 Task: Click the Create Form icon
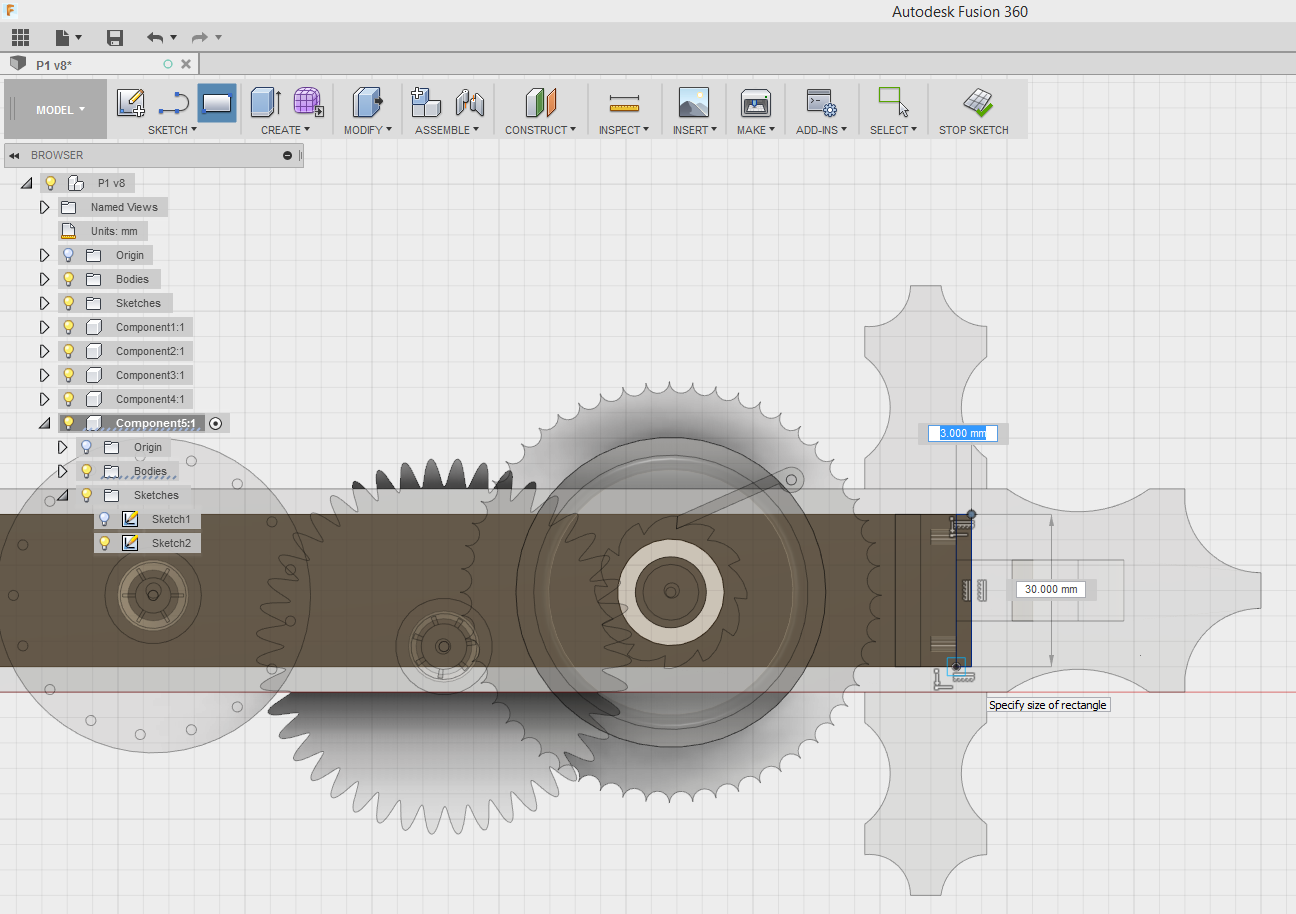308,102
